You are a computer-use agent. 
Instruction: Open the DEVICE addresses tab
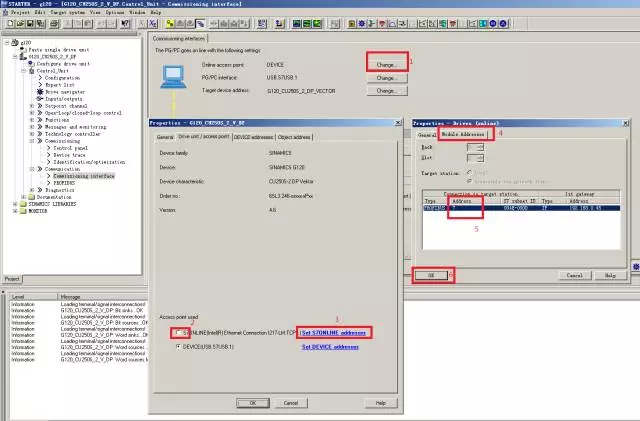tap(253, 136)
